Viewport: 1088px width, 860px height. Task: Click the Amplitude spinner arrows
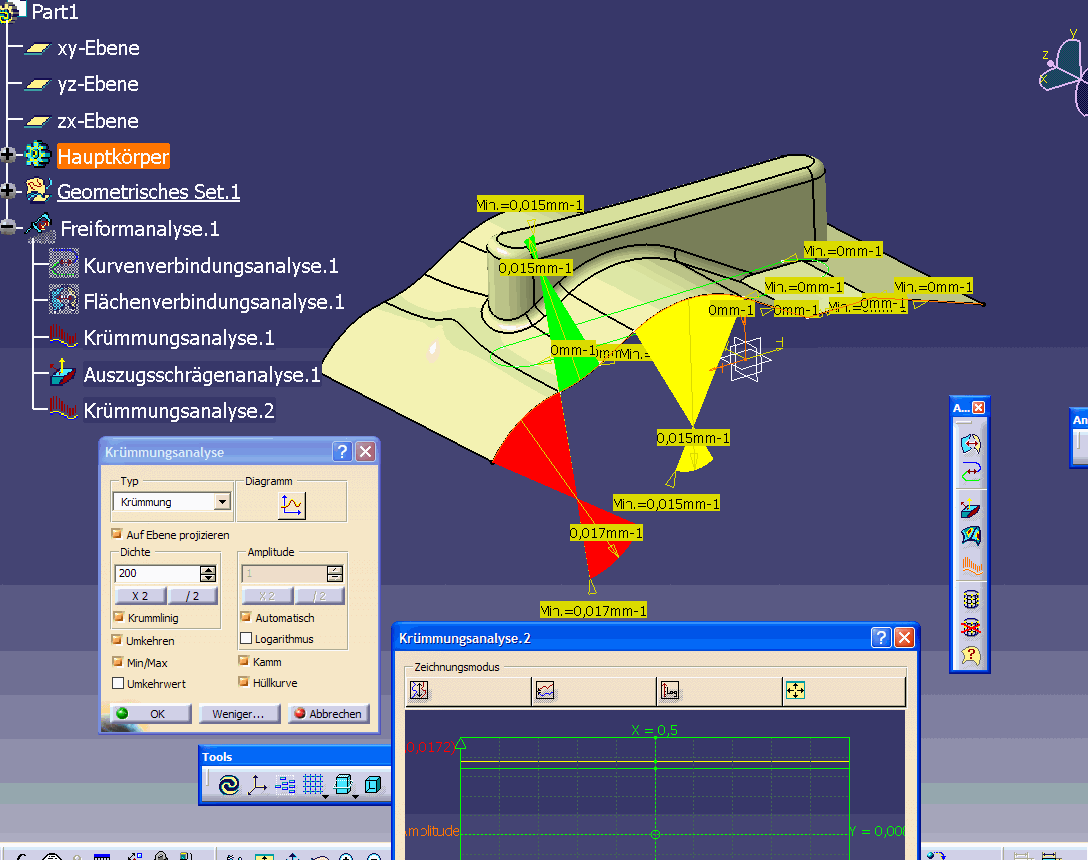tap(334, 573)
